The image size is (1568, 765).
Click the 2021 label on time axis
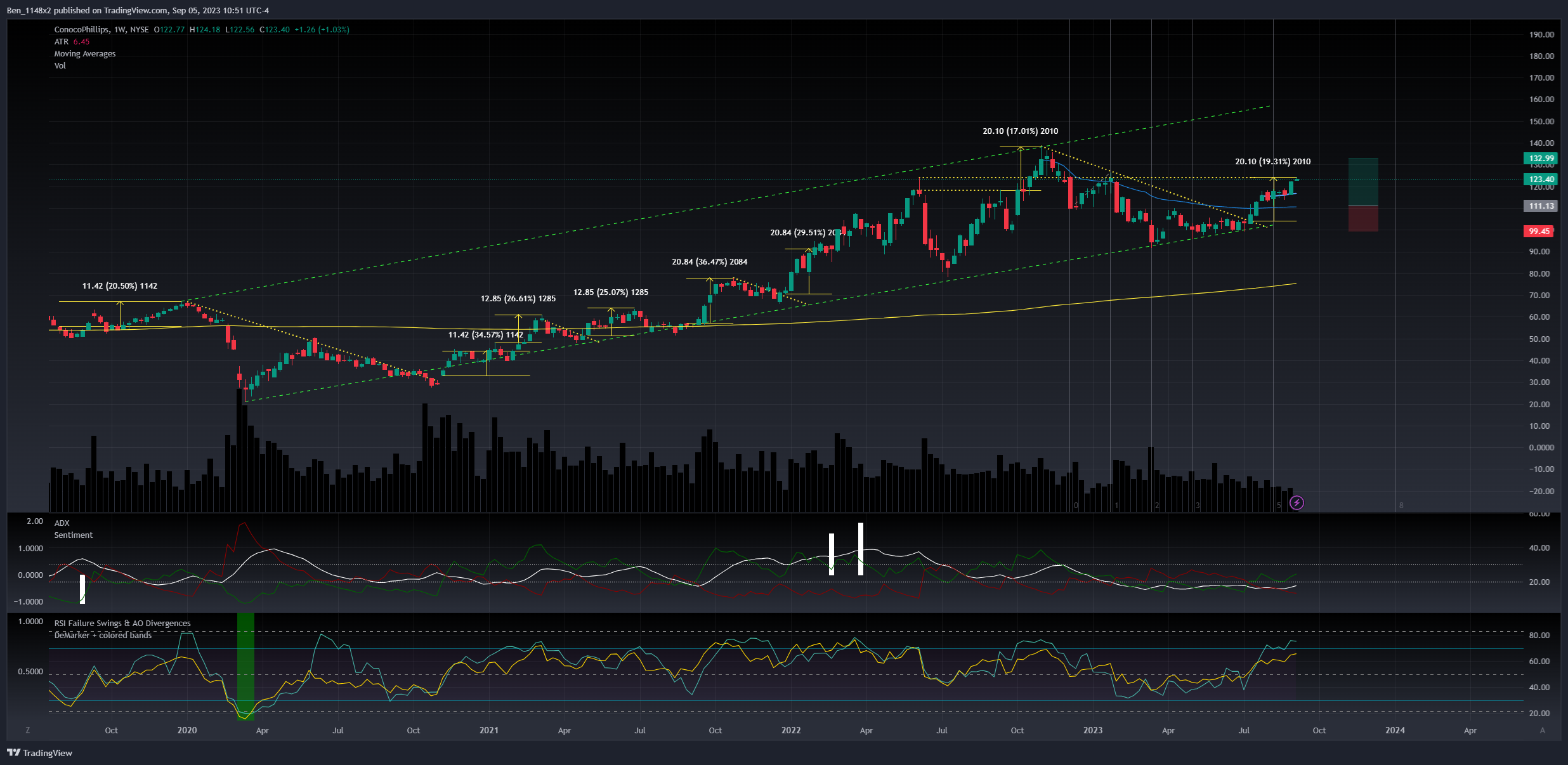(x=489, y=731)
